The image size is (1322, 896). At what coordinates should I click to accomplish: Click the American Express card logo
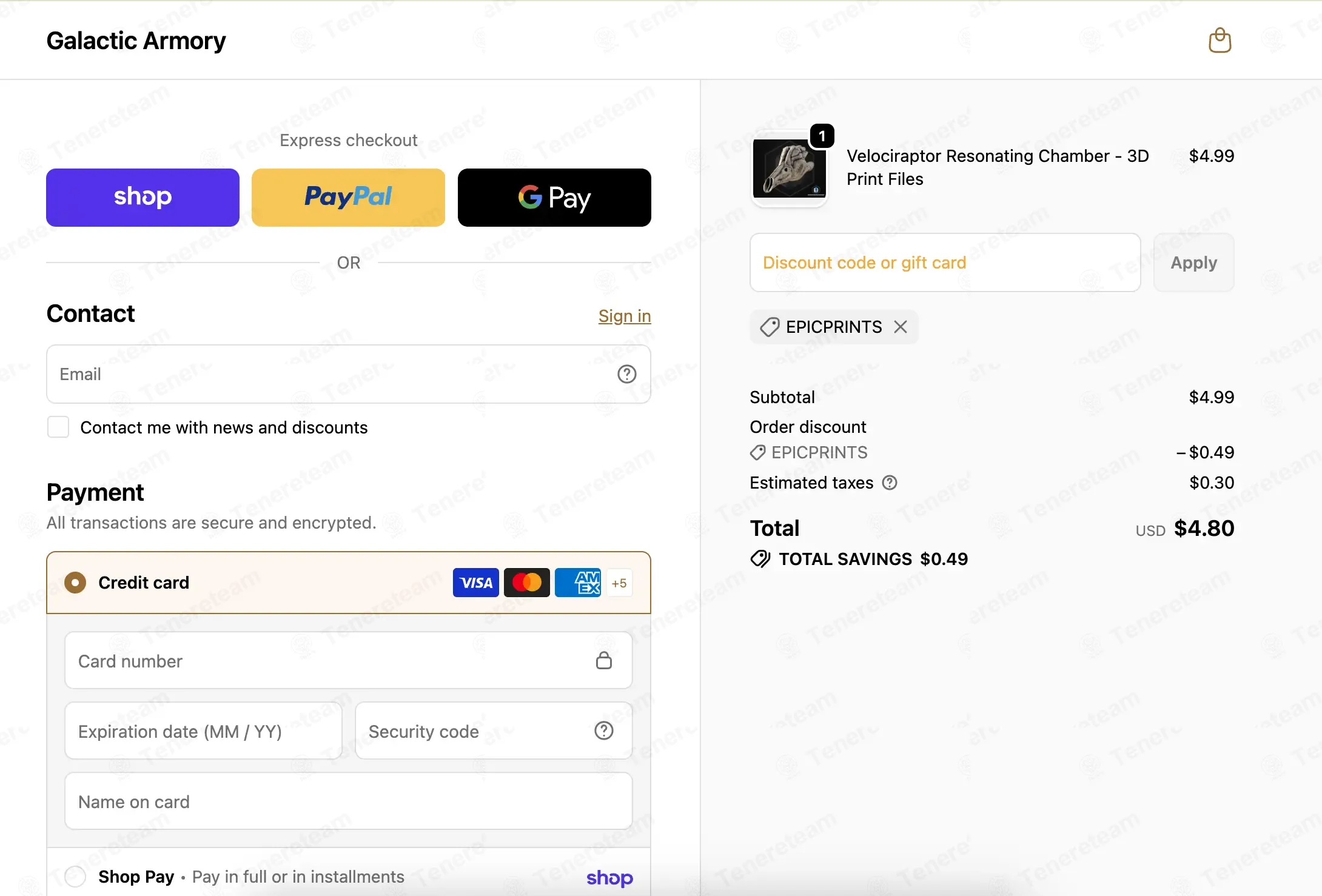tap(578, 583)
